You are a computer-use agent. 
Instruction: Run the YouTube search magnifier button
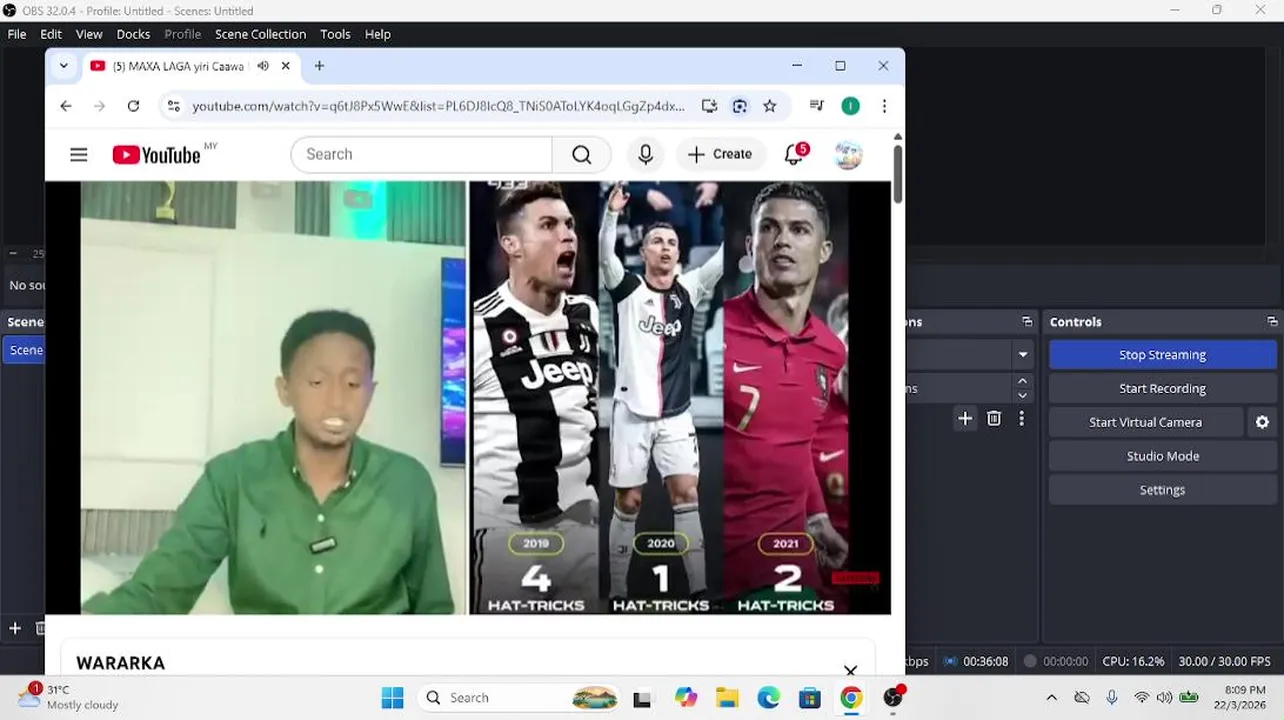tap(581, 154)
